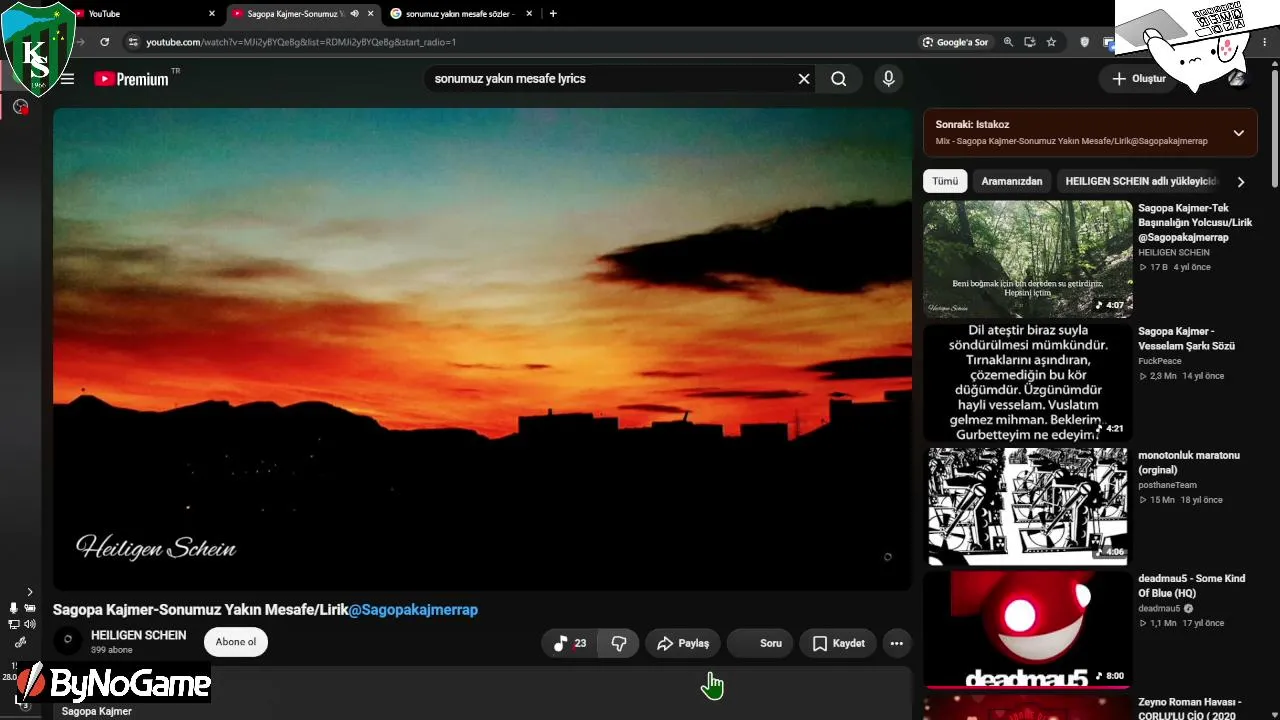This screenshot has height=720, width=1280.
Task: Open the page zoom icon in the address bar
Action: 1008,42
